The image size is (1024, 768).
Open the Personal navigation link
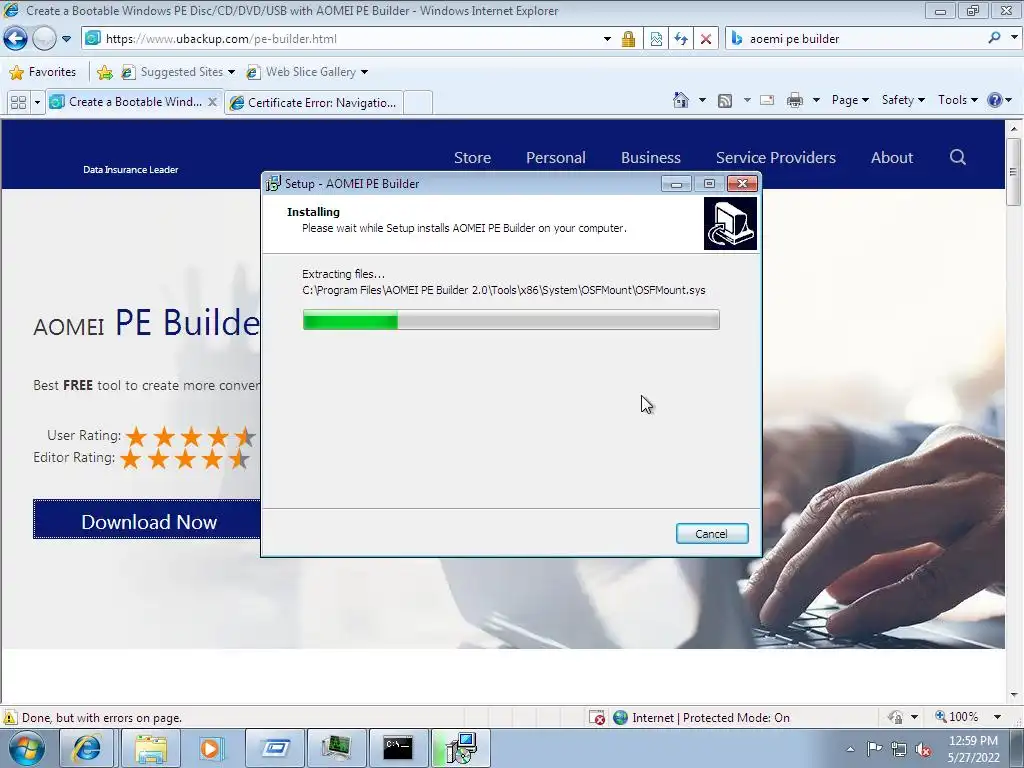click(x=556, y=157)
